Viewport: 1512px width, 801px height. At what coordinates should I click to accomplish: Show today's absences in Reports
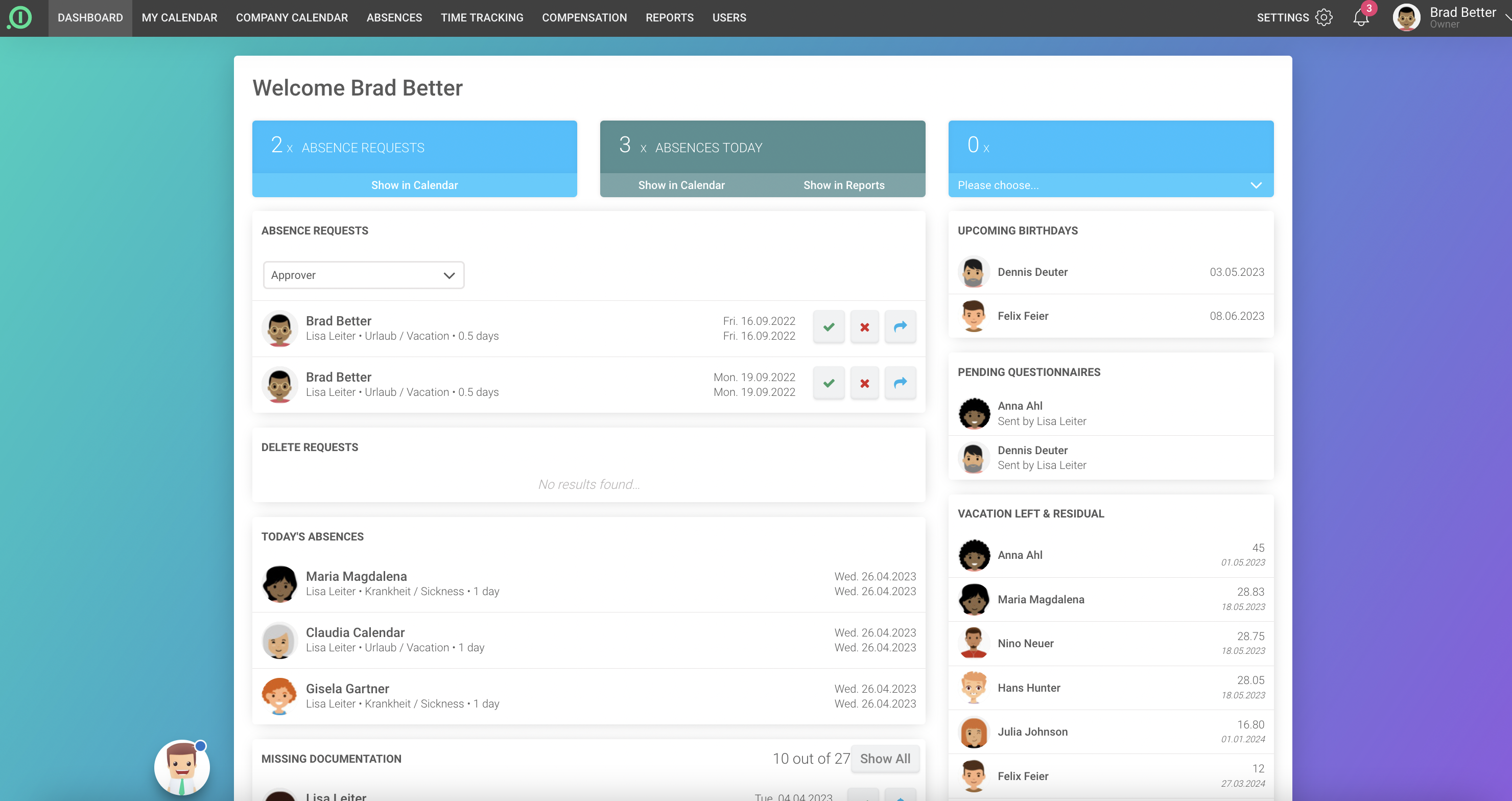[x=843, y=185]
